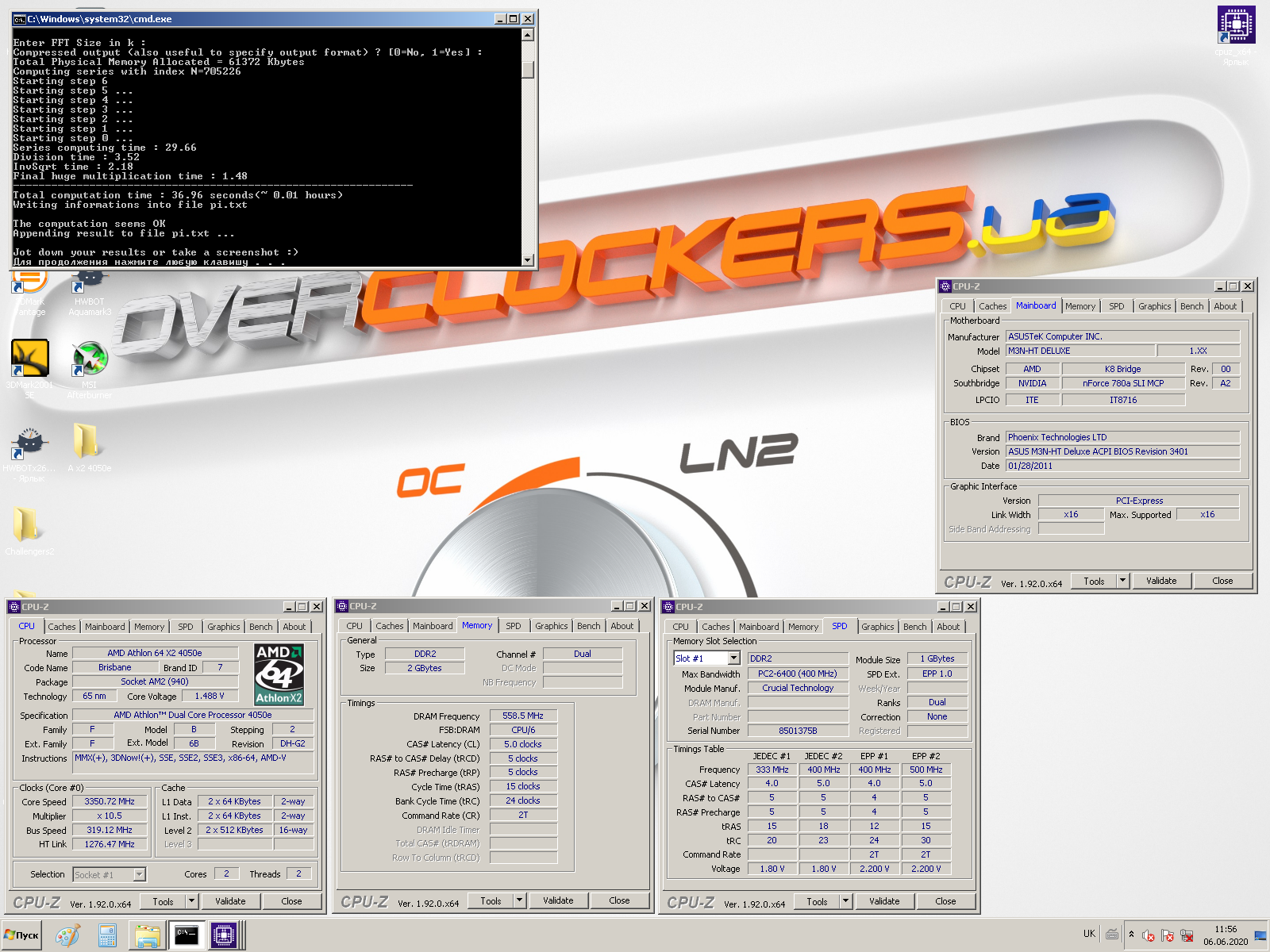Click the disconnected network tray icon
This screenshot has height=952, width=1270.
(x=1187, y=936)
